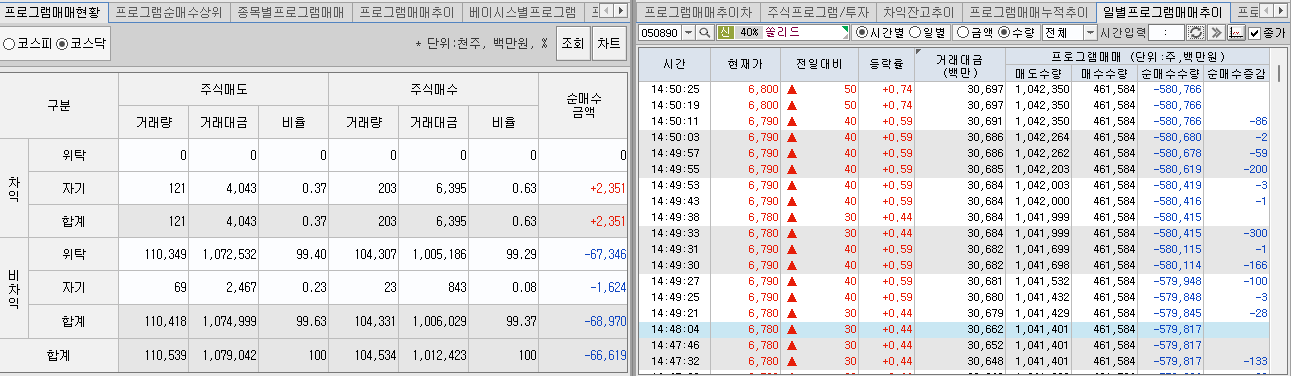This screenshot has width=1291, height=376.
Task: Click total buy amount 1,012,423
Action: click(434, 355)
